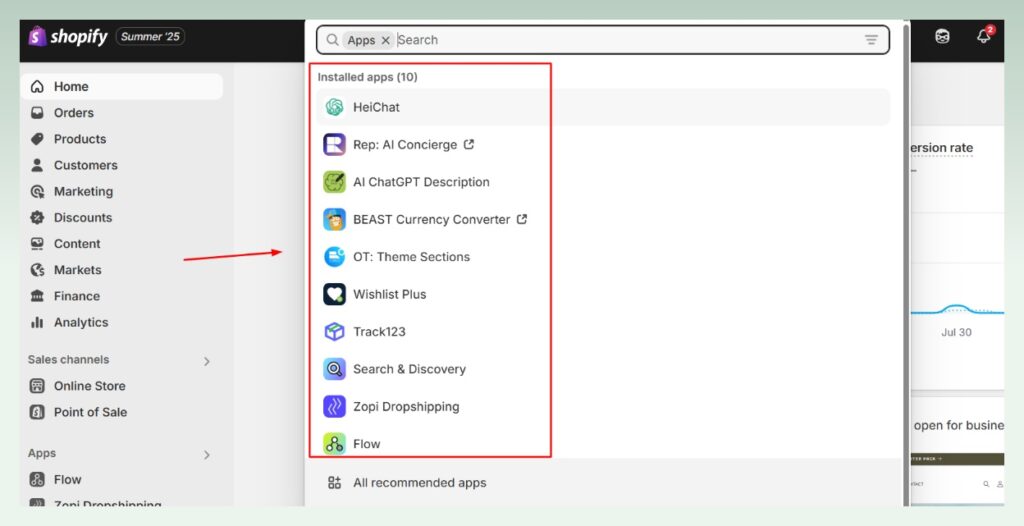Image resolution: width=1024 pixels, height=526 pixels.
Task: Click the All recommended apps grid icon
Action: click(334, 483)
